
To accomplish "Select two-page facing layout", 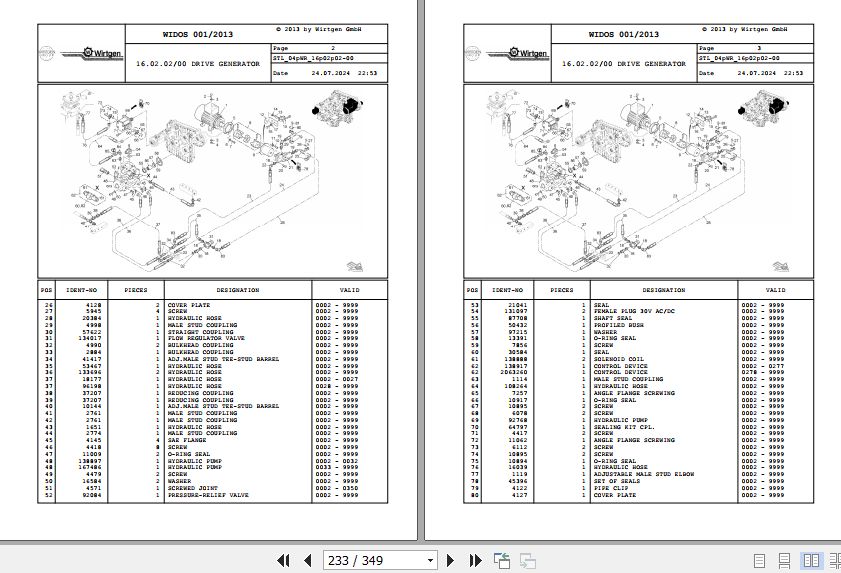I will click(811, 561).
